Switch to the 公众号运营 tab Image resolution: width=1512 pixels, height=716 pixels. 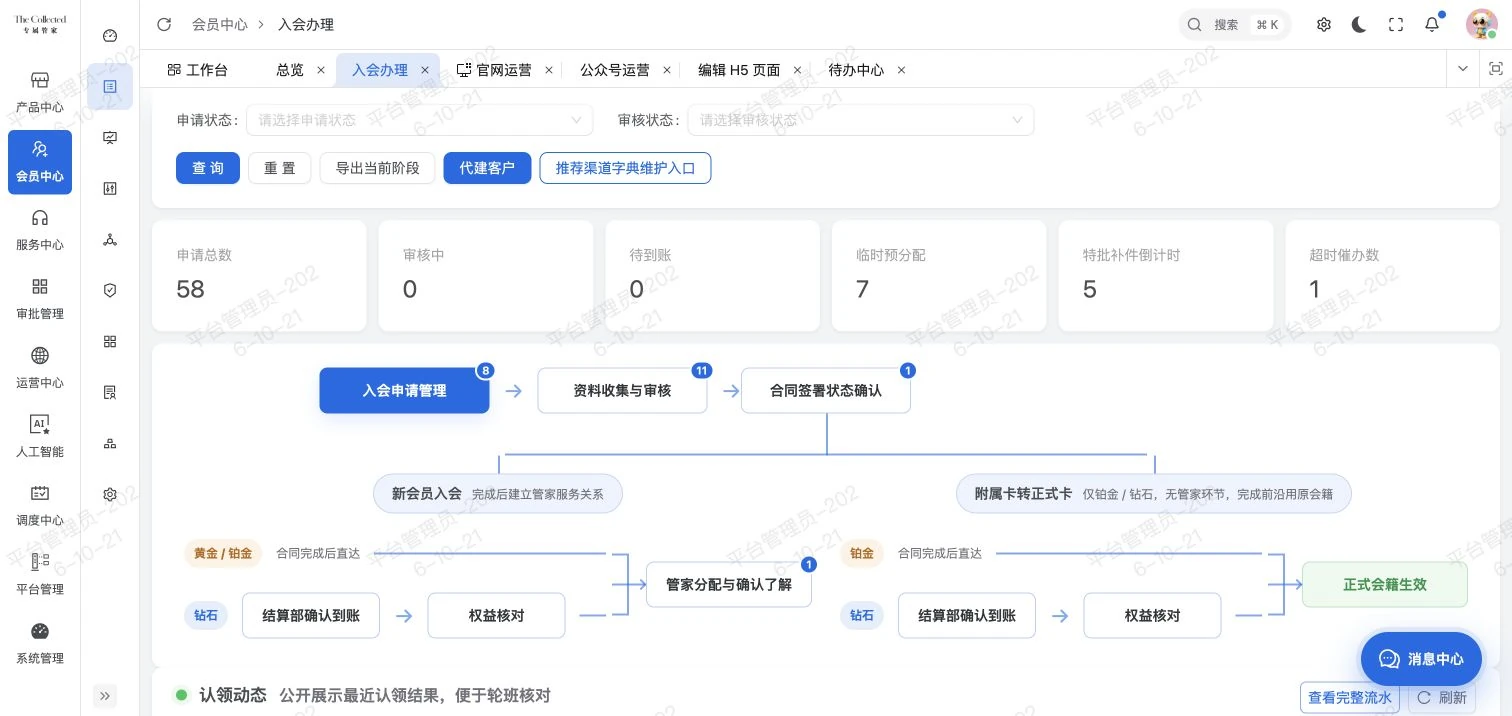tap(615, 70)
